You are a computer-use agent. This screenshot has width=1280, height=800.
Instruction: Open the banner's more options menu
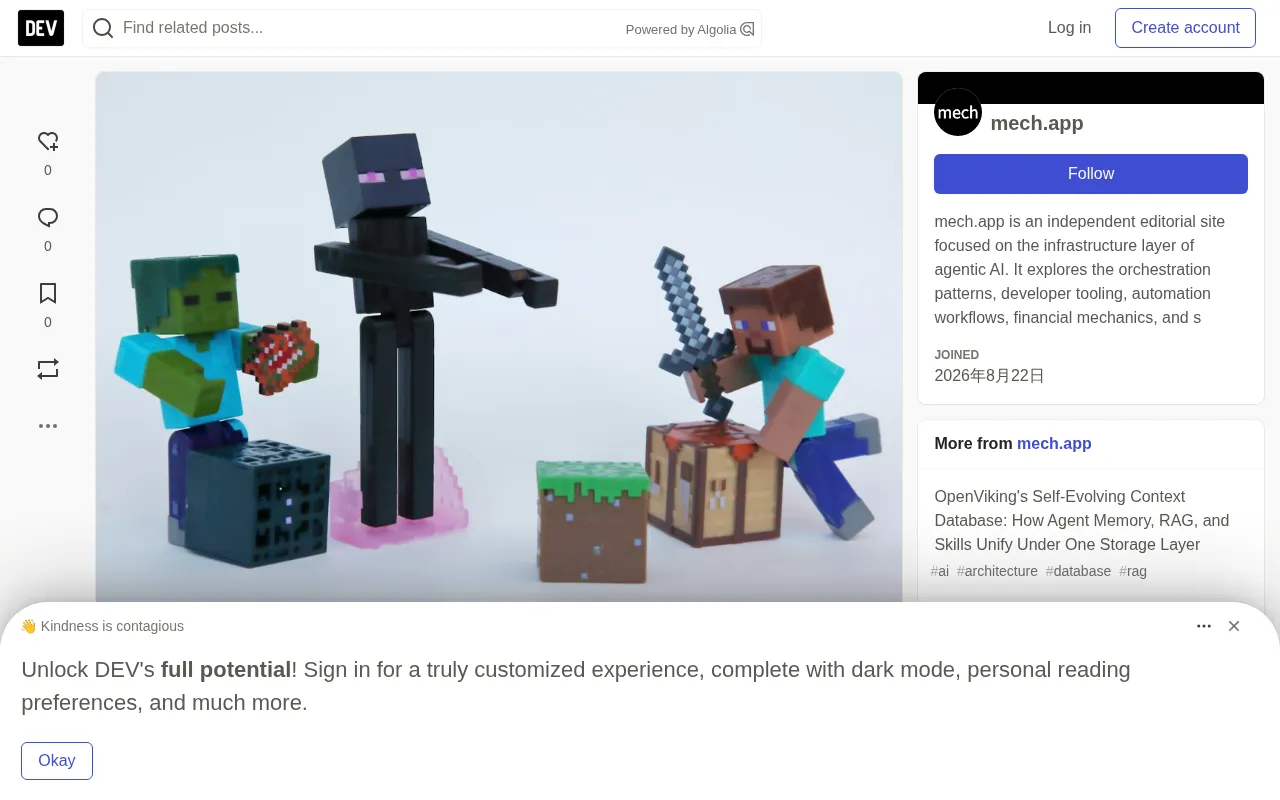(x=1204, y=626)
